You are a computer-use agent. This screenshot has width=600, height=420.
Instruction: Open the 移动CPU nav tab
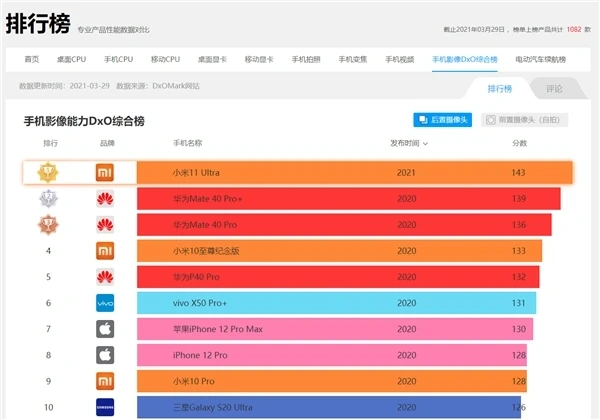[165, 59]
